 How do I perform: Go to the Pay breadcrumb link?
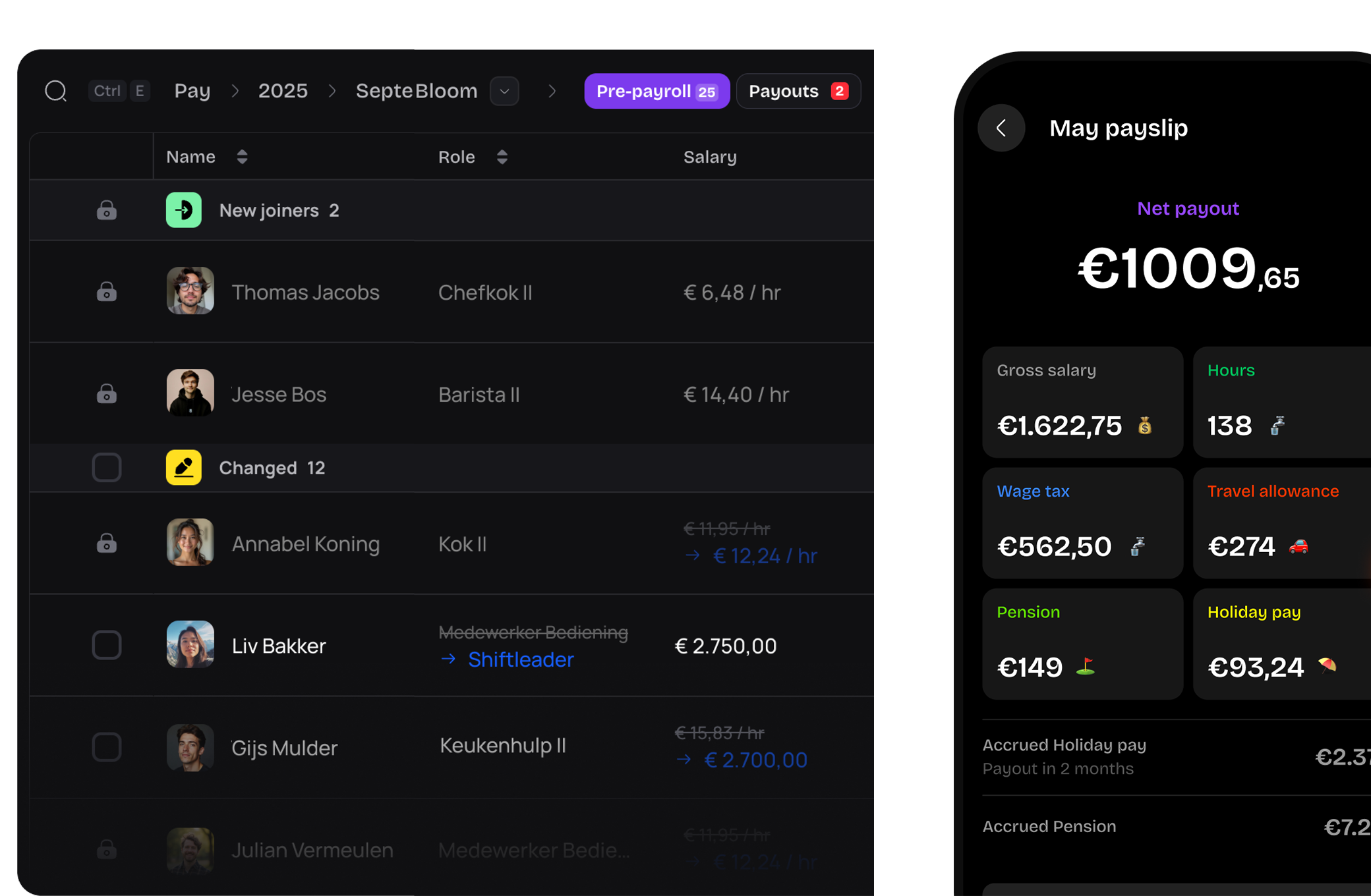192,91
